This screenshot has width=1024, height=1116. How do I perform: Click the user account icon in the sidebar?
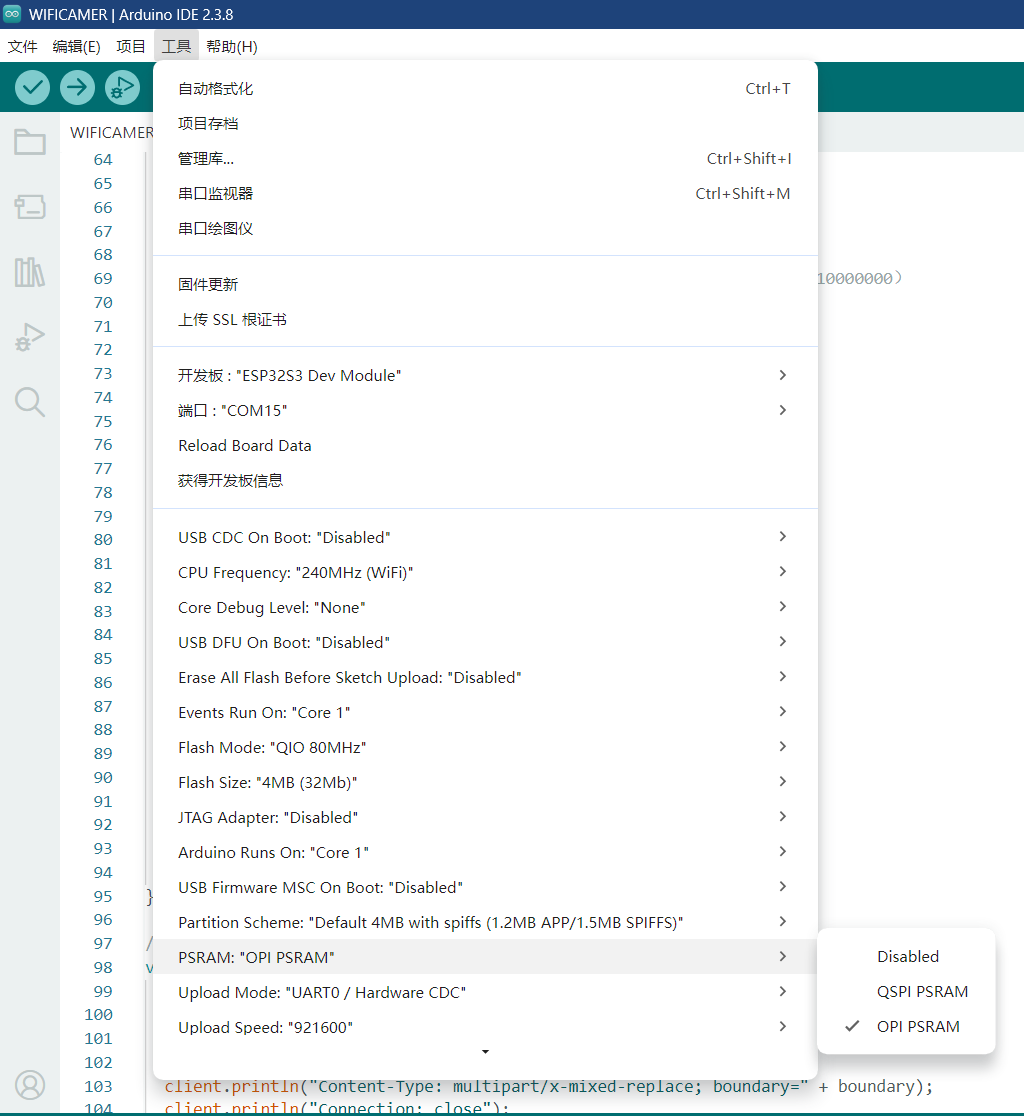(30, 1085)
